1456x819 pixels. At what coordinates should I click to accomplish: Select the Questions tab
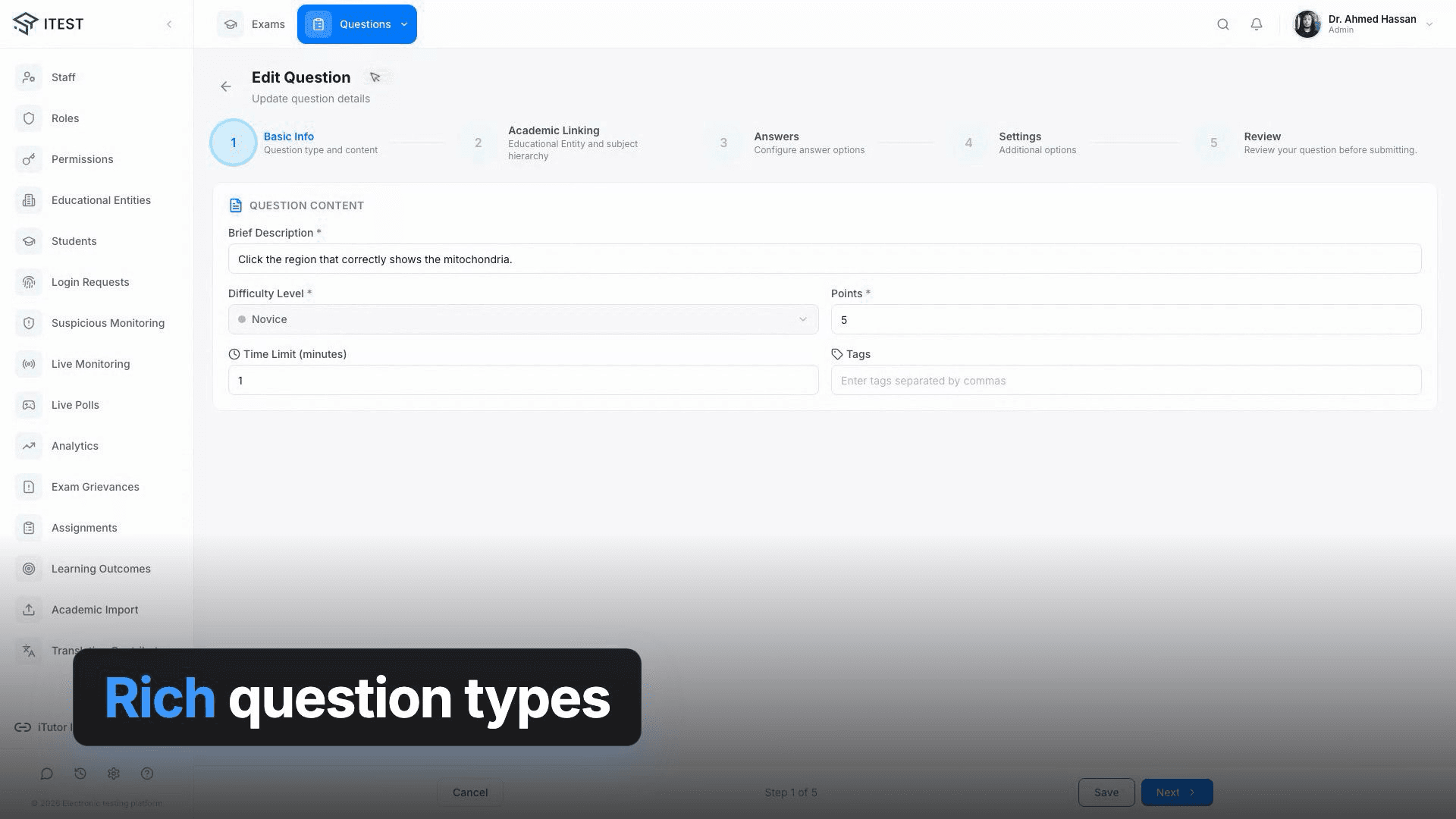356,24
